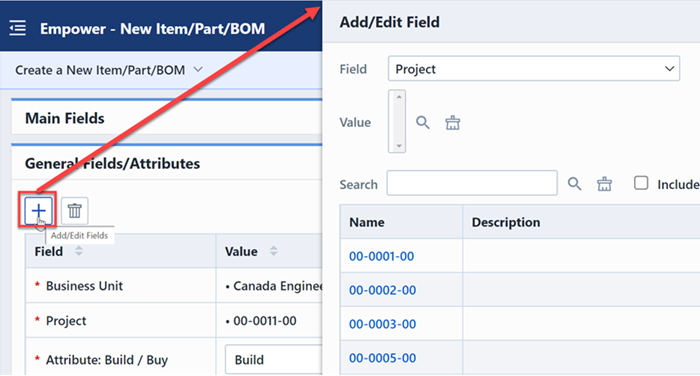Sort table by Field column arrows

tap(79, 251)
